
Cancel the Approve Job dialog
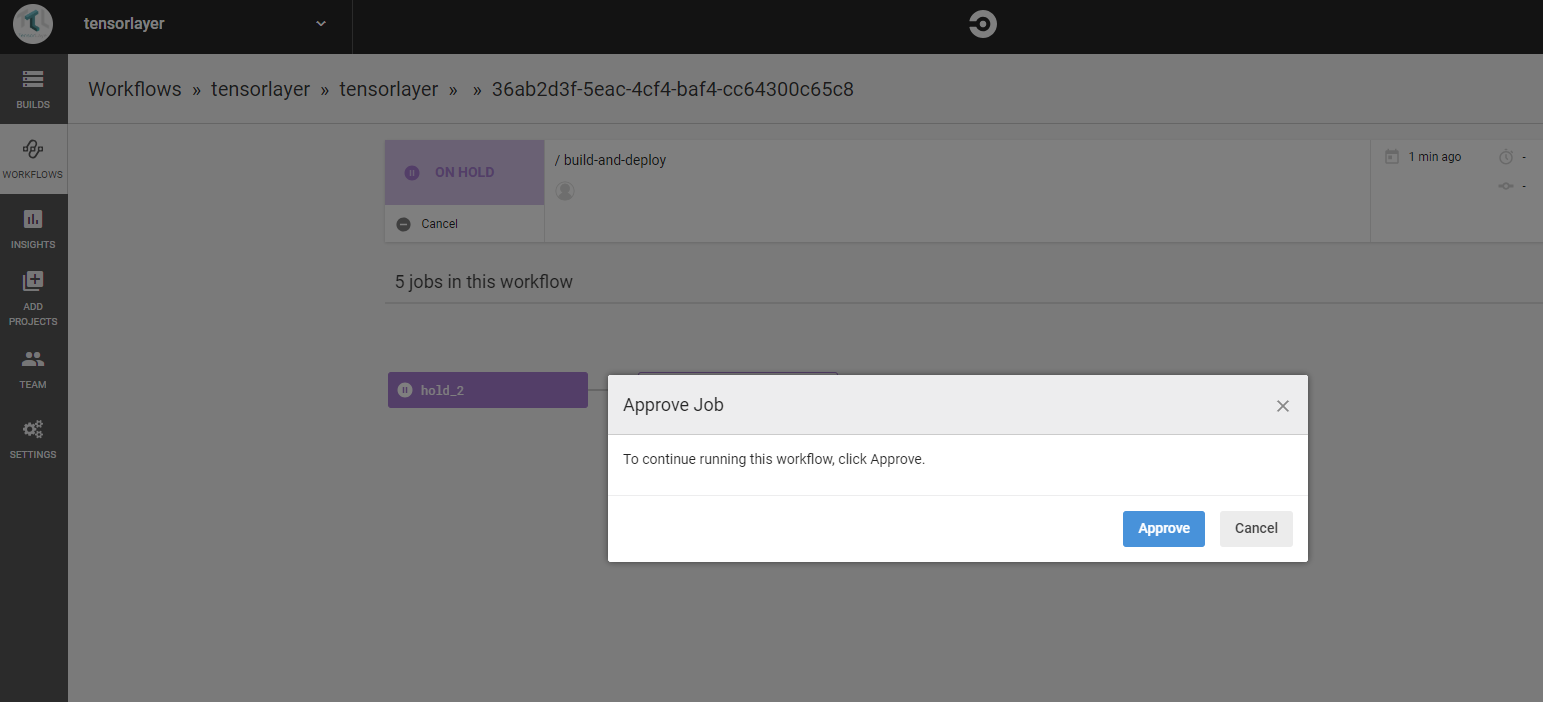1256,529
